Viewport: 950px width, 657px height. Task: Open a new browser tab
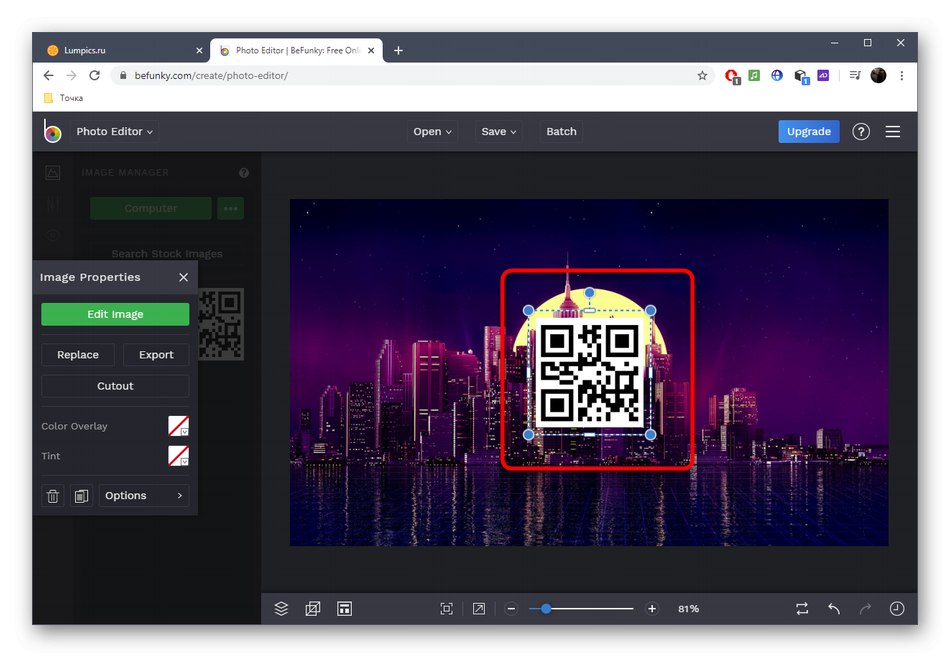(x=398, y=50)
